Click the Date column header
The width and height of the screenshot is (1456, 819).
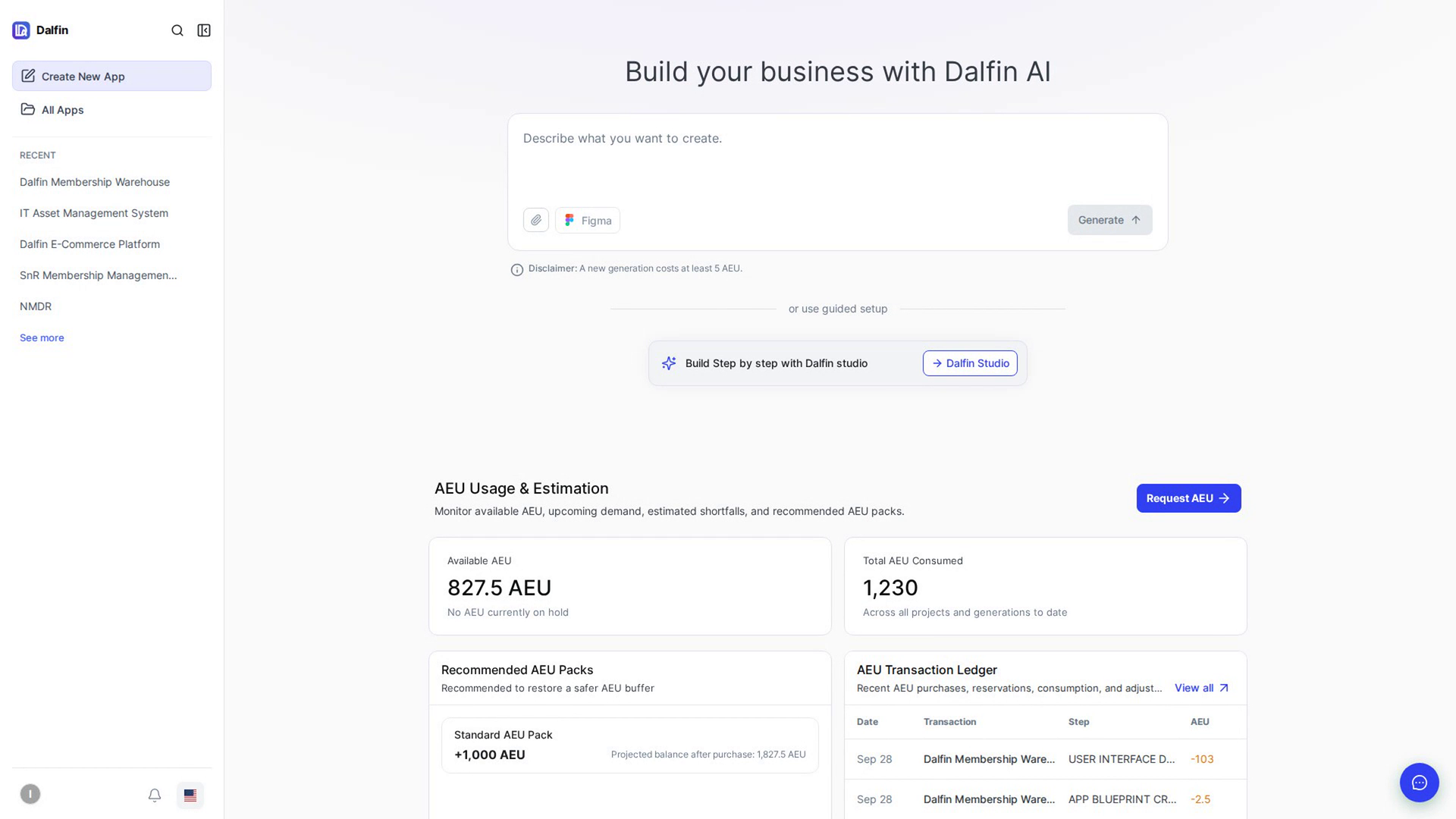click(868, 722)
